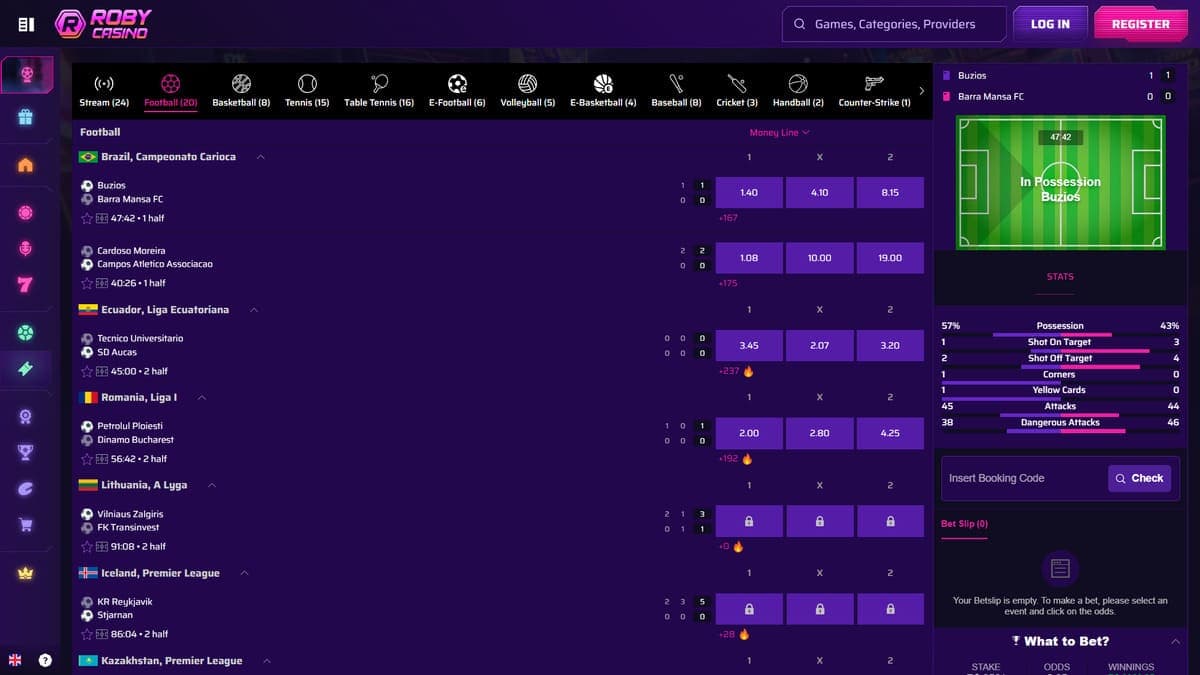
Task: Open pitch tracker icon for Petrolul Ploiesti match
Action: (x=102, y=459)
